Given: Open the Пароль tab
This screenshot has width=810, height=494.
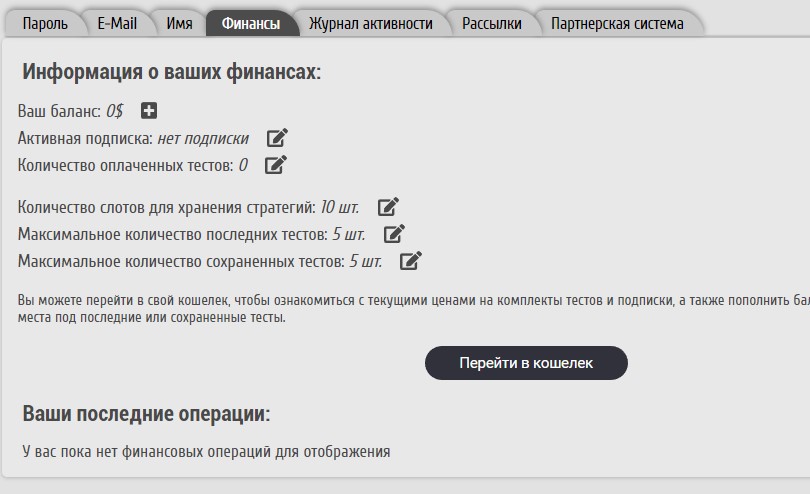Looking at the screenshot, I should 44,24.
